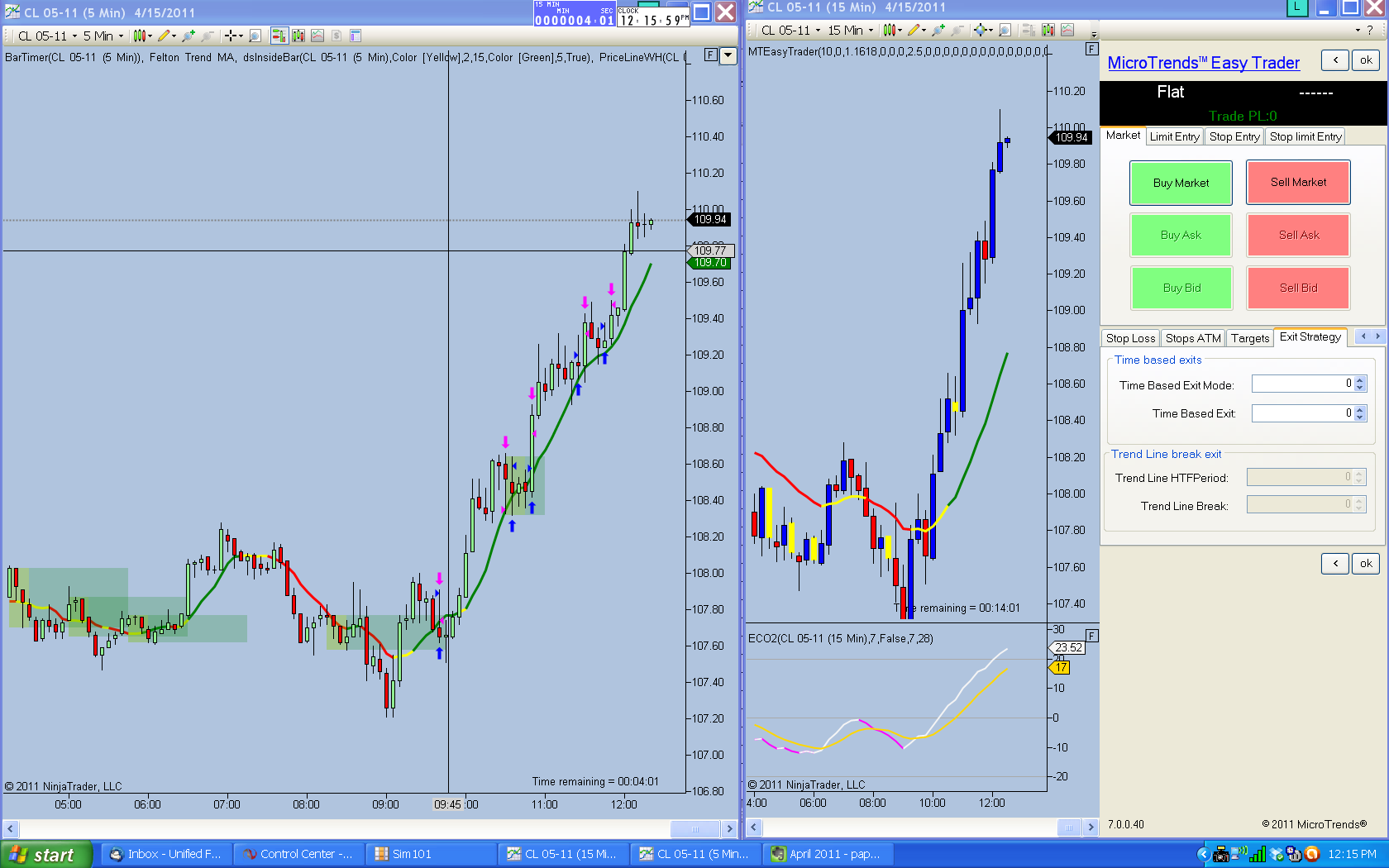The height and width of the screenshot is (868, 1389).
Task: Click Sell Bid button
Action: click(1298, 288)
